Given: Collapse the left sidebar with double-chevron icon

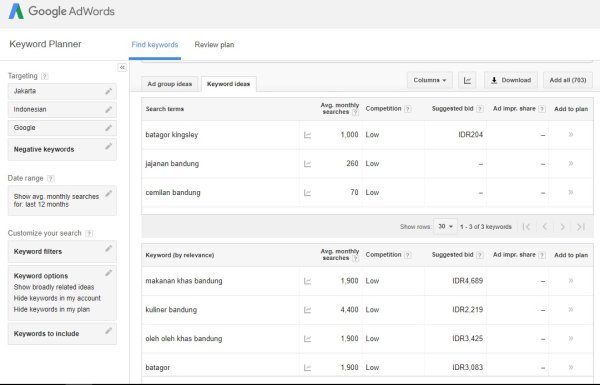Looking at the screenshot, I should coord(122,67).
